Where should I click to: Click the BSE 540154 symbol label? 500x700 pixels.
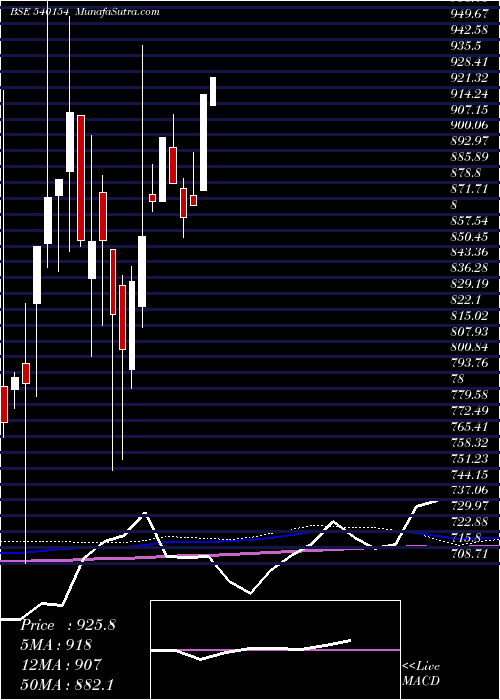click(39, 12)
